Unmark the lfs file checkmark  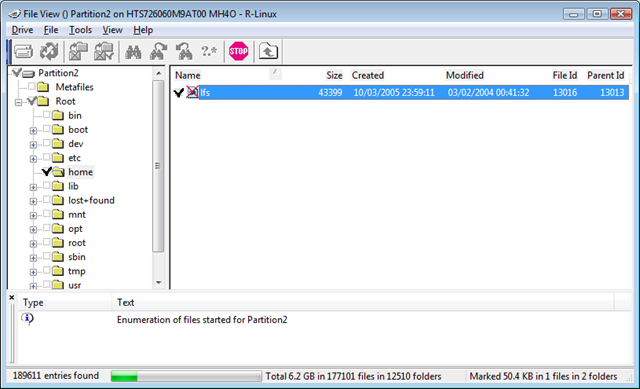(179, 92)
